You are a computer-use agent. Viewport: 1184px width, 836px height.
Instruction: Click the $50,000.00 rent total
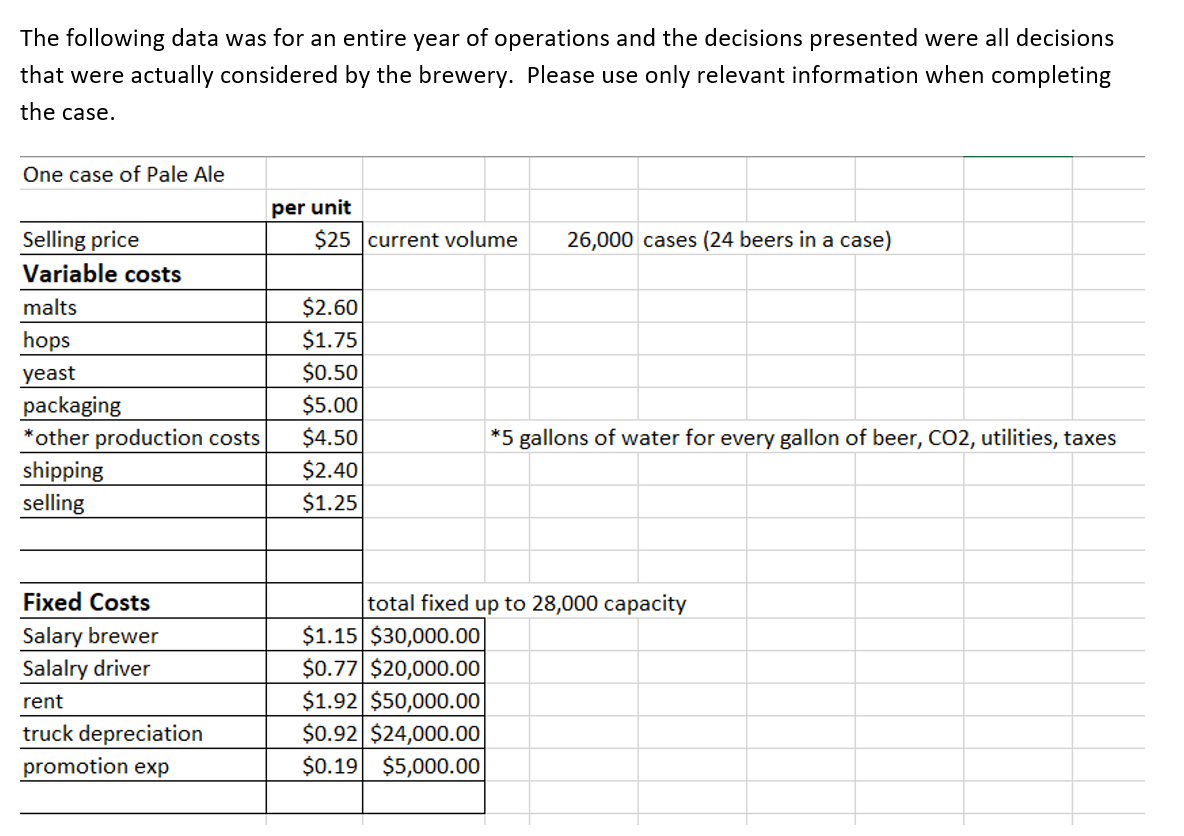click(425, 701)
